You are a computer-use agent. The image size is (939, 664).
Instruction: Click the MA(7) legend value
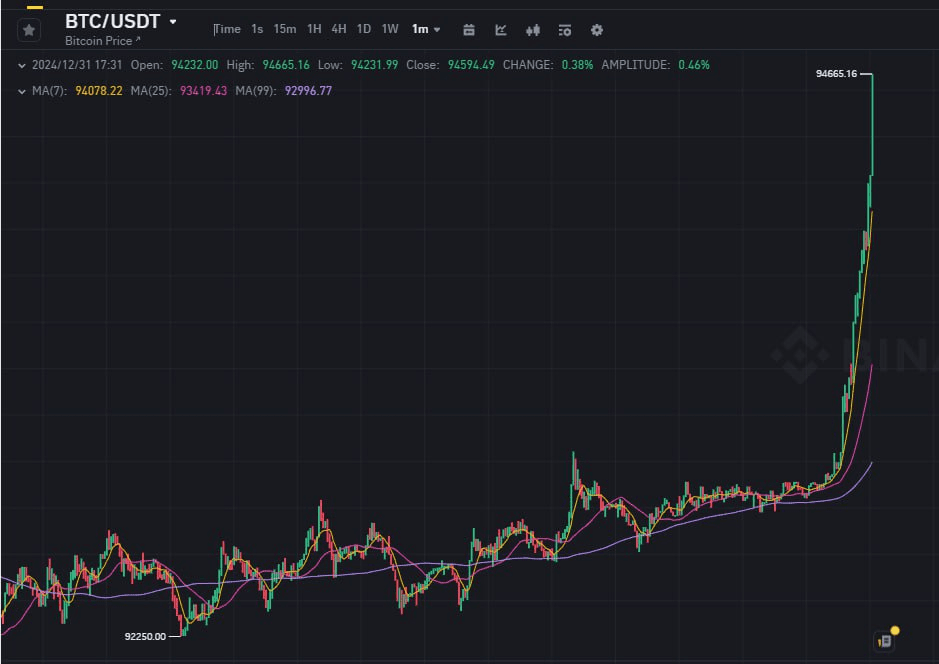[99, 89]
